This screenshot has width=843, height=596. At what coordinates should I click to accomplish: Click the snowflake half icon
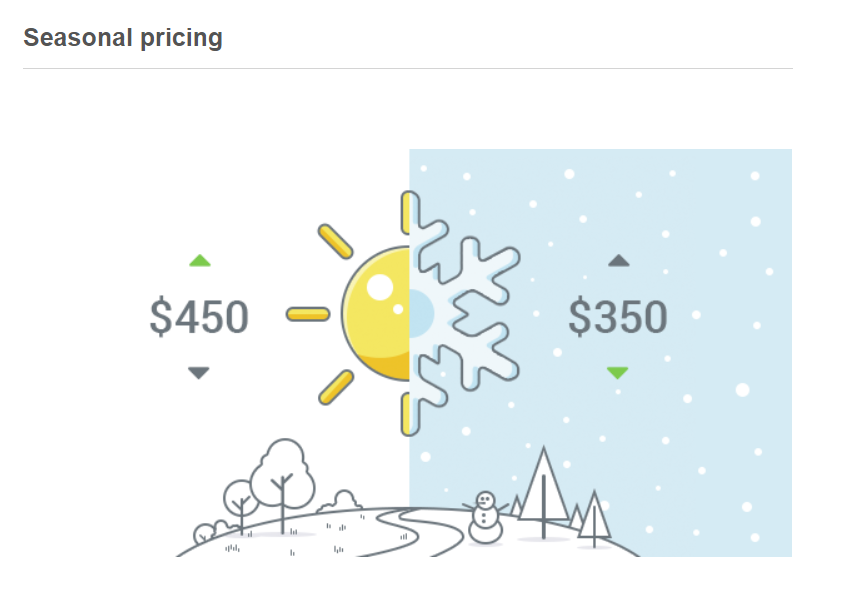[464, 313]
